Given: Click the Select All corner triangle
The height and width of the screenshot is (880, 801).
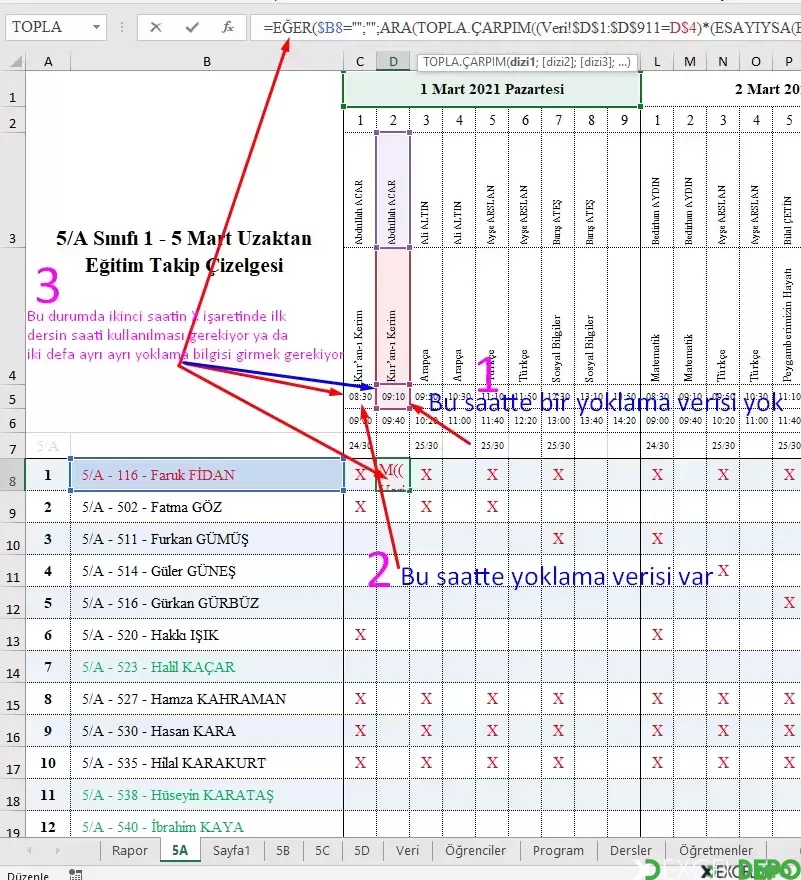Looking at the screenshot, I should pyautogui.click(x=16, y=61).
